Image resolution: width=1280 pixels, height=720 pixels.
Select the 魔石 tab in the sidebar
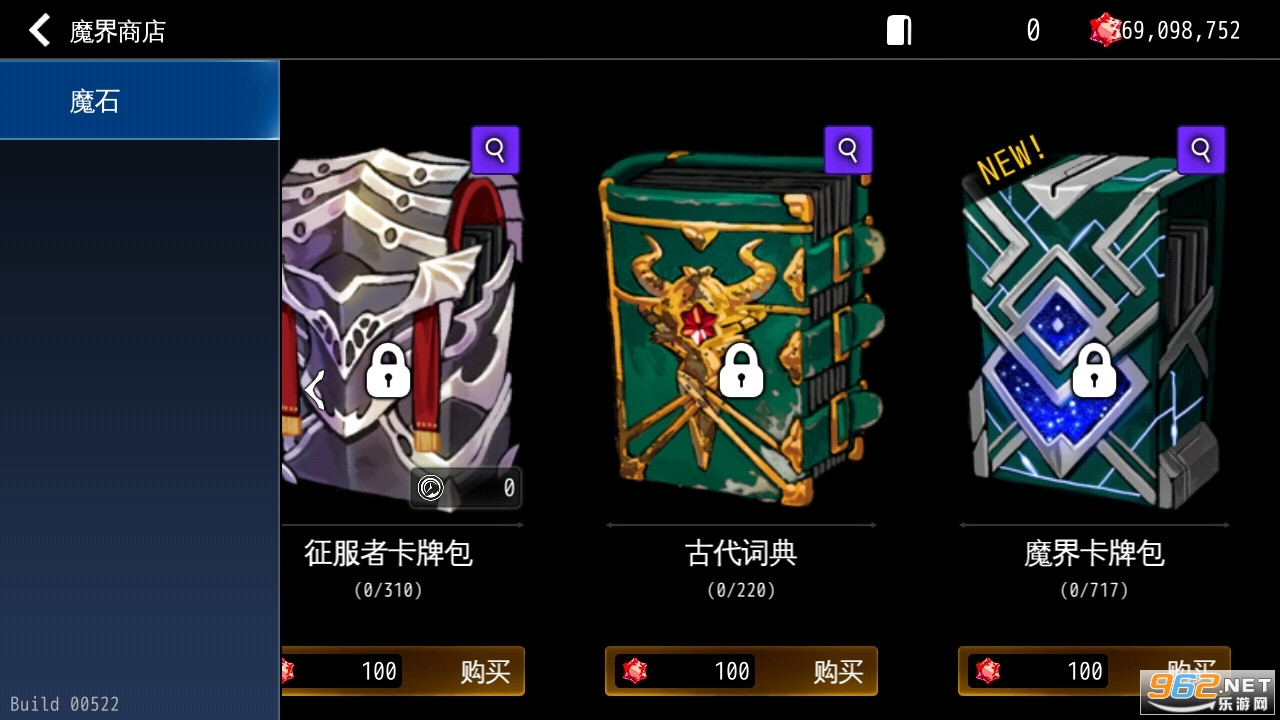coord(140,100)
